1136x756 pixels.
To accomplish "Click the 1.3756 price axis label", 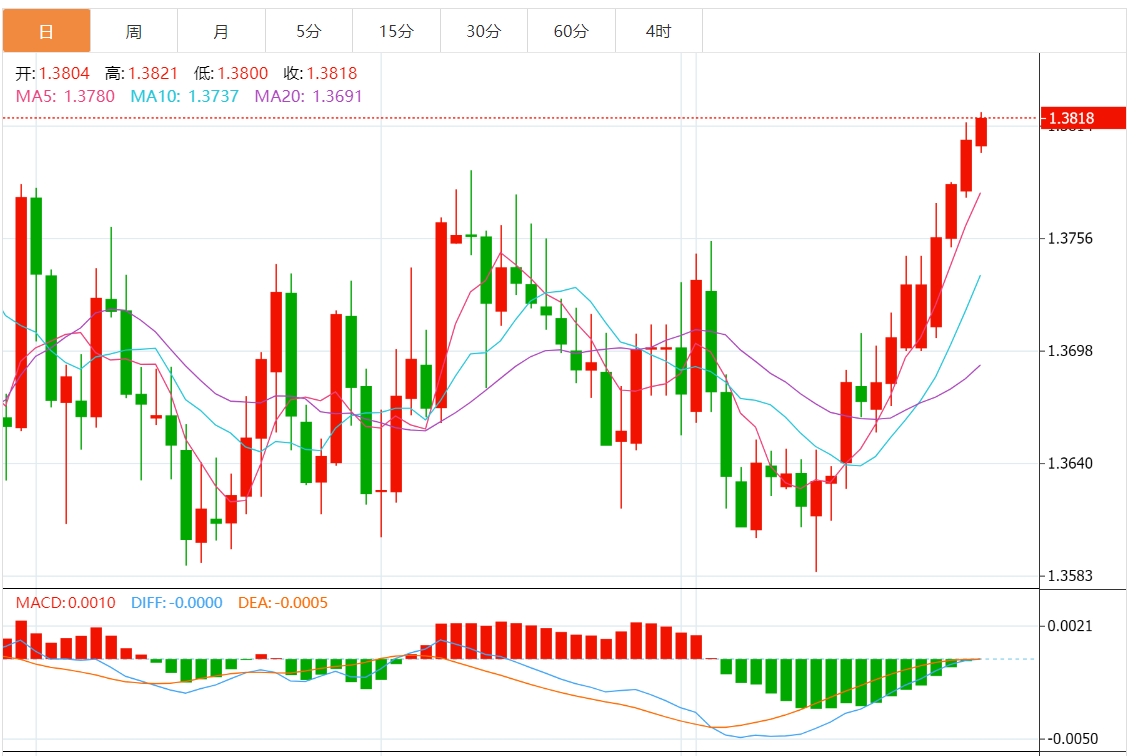I will pos(1070,238).
